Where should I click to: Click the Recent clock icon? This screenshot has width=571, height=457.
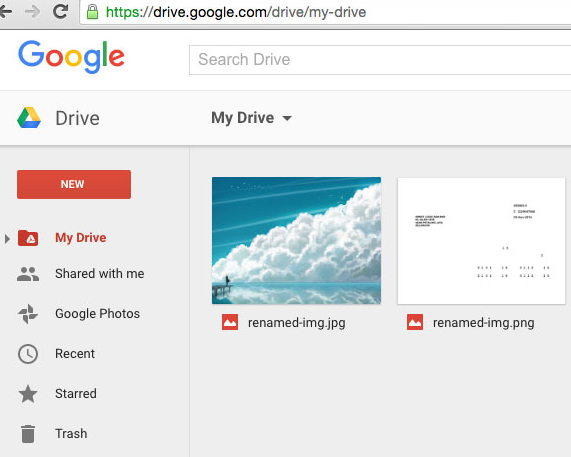[28, 354]
